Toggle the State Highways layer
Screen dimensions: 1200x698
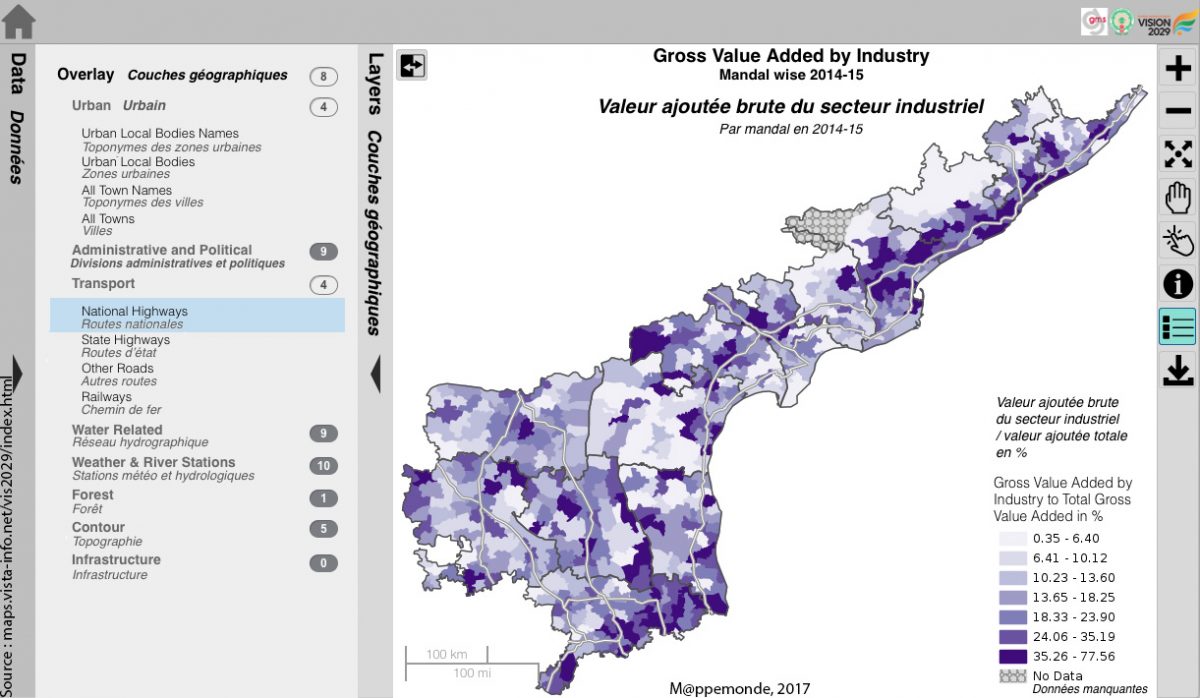point(125,340)
